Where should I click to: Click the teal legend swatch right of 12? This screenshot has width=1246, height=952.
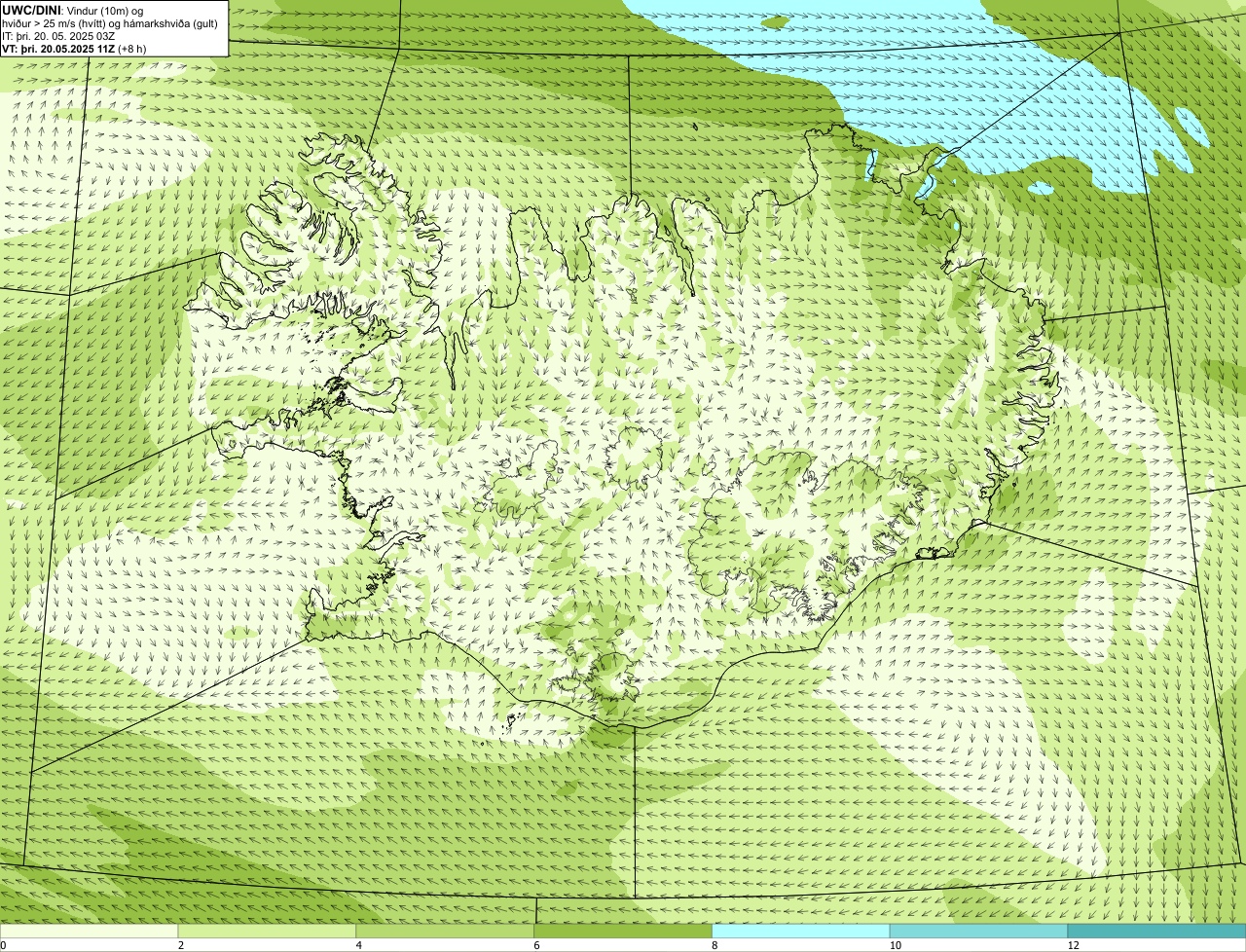(1156, 932)
